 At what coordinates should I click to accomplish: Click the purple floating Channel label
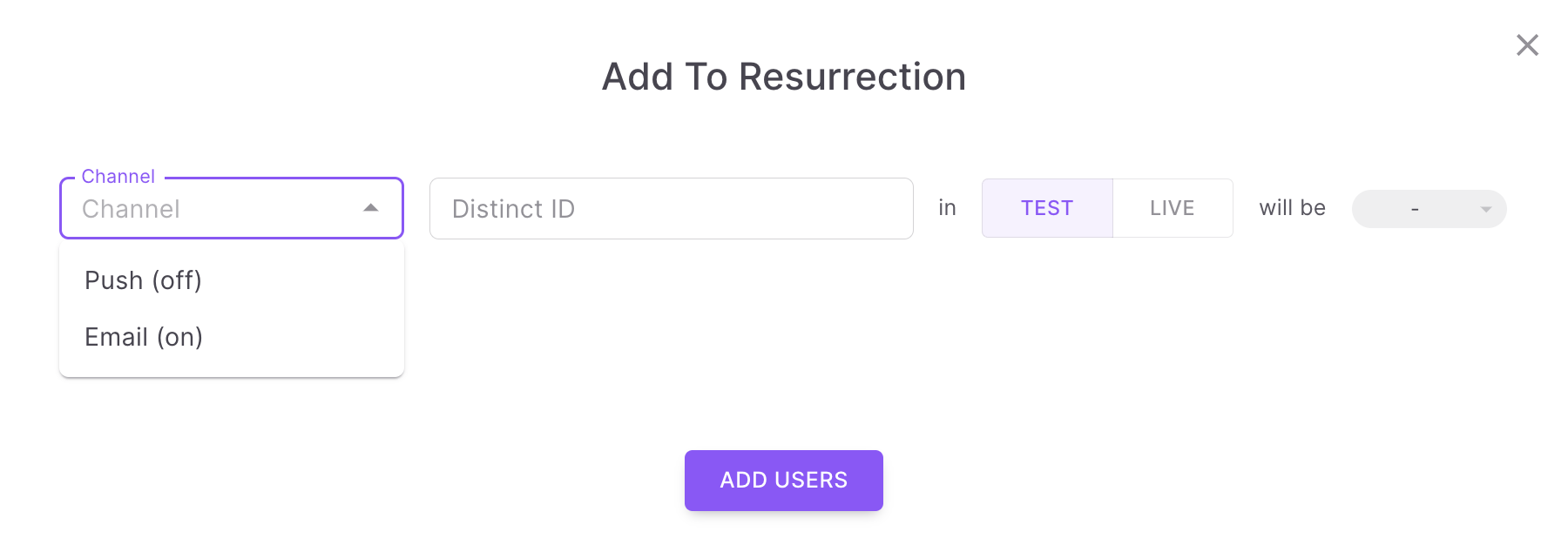click(118, 177)
